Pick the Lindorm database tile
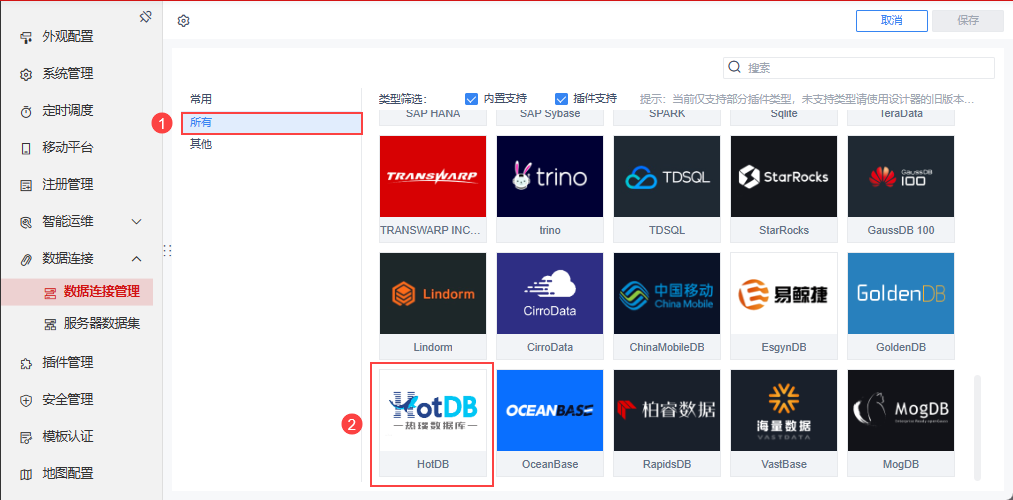Image resolution: width=1013 pixels, height=500 pixels. coord(433,306)
